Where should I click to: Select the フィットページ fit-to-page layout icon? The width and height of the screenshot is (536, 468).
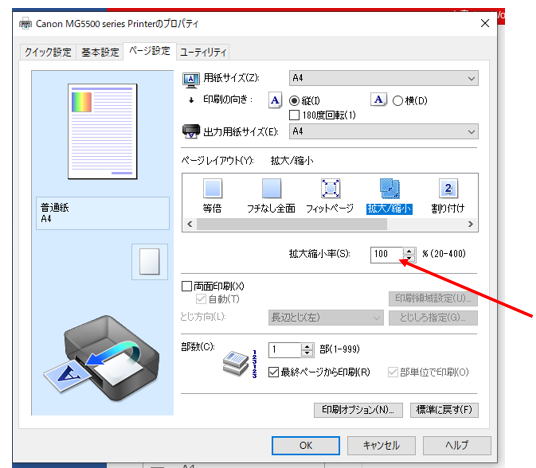point(331,188)
